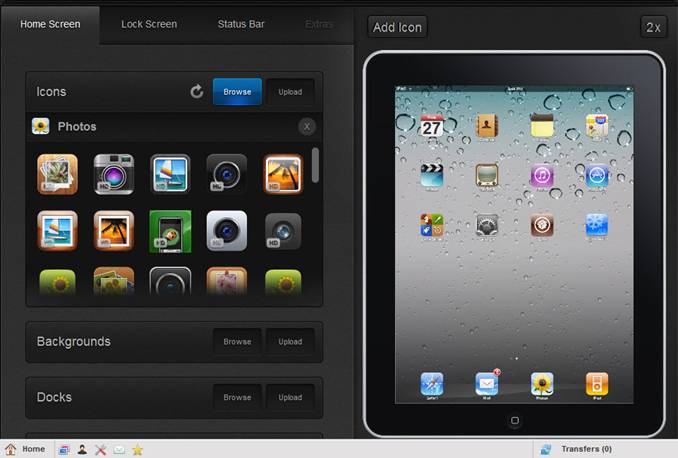Click the star favorites icon in bottom bar

click(138, 450)
